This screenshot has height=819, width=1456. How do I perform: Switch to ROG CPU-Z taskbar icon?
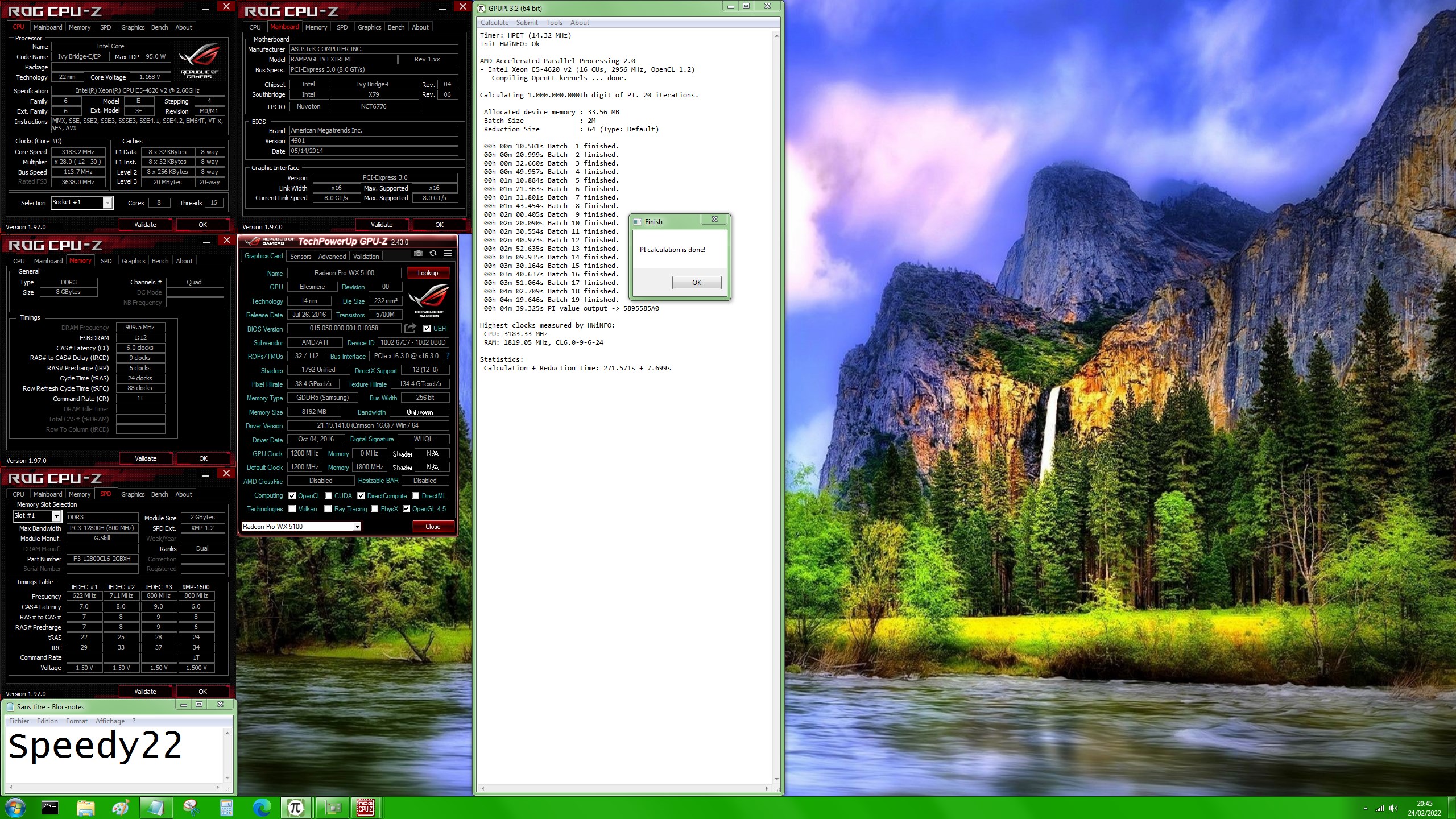click(x=366, y=808)
